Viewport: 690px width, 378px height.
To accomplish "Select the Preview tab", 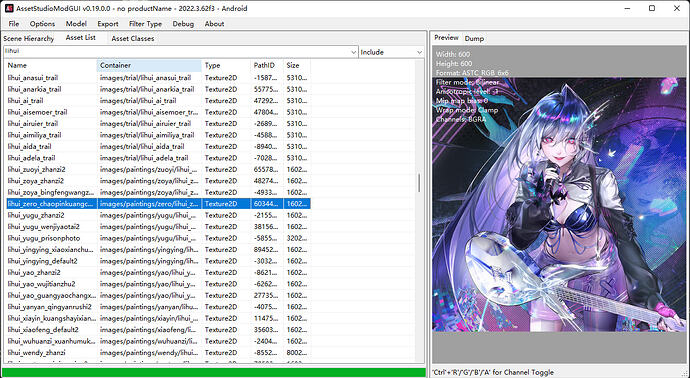I will pos(446,38).
